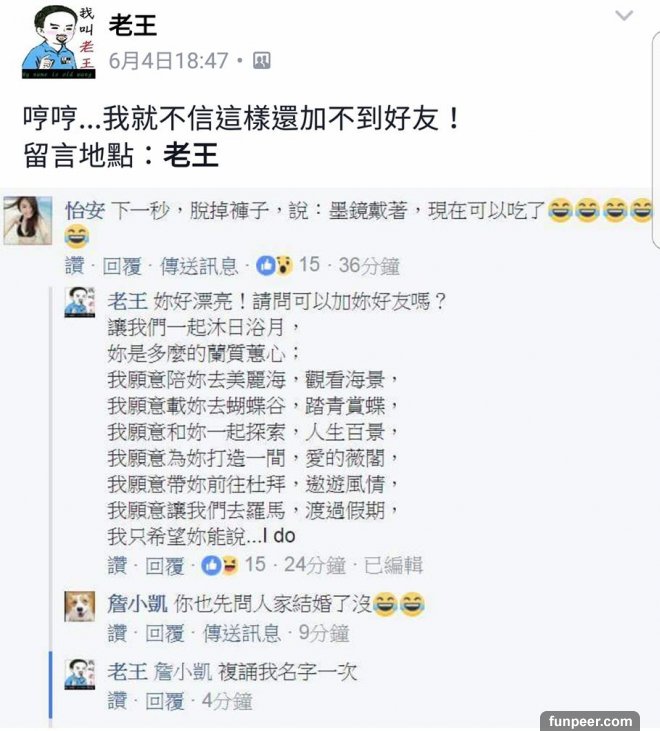Screen dimensions: 660x731
Task: Open 老王's profile picture in post header
Action: pos(58,42)
